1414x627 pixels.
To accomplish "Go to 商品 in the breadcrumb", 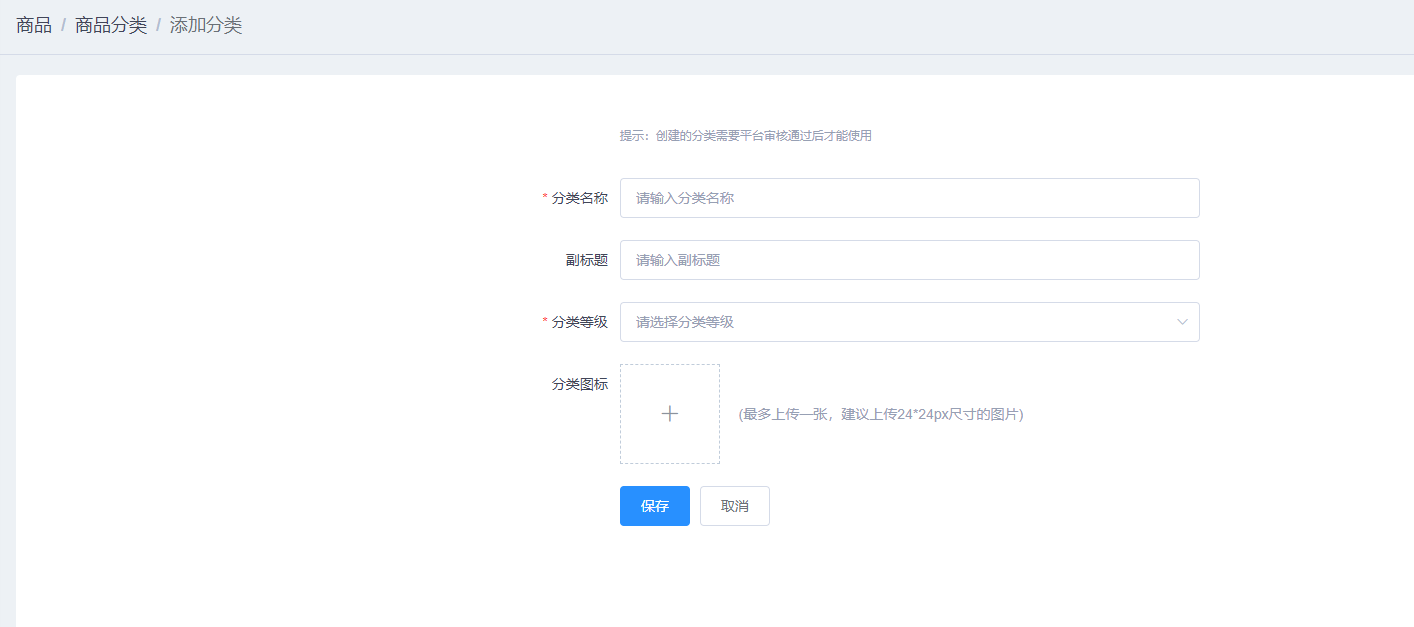I will click(x=34, y=25).
